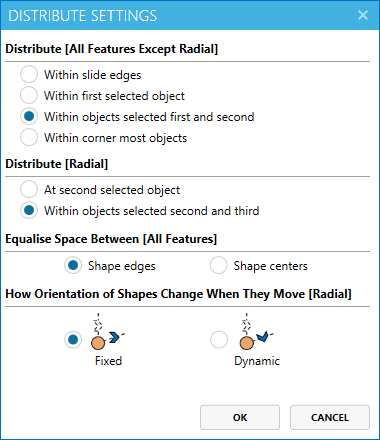
Task: Select the Fixed orientation radio button
Action: click(x=73, y=340)
